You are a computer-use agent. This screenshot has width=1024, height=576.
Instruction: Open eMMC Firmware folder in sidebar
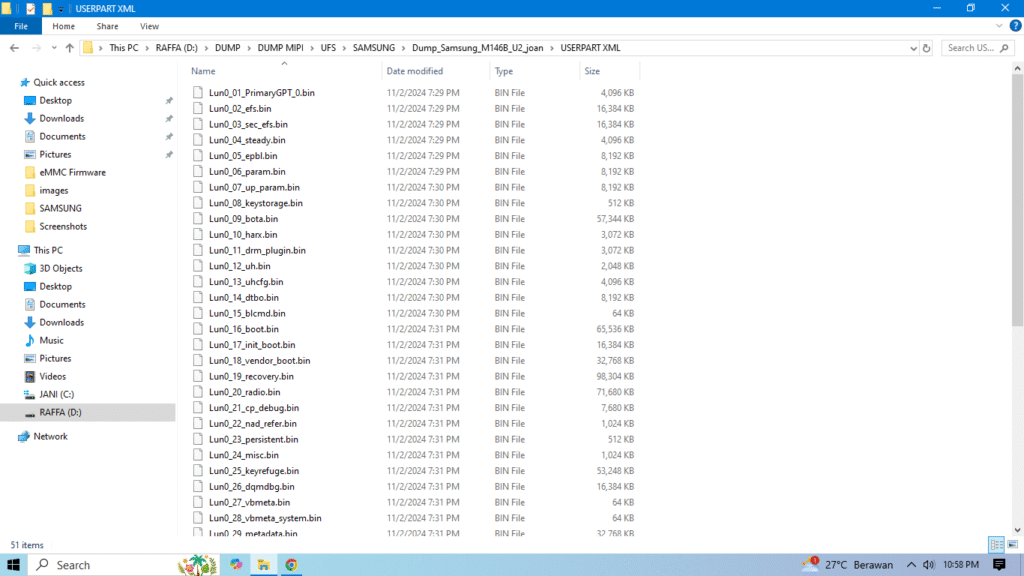pyautogui.click(x=72, y=172)
